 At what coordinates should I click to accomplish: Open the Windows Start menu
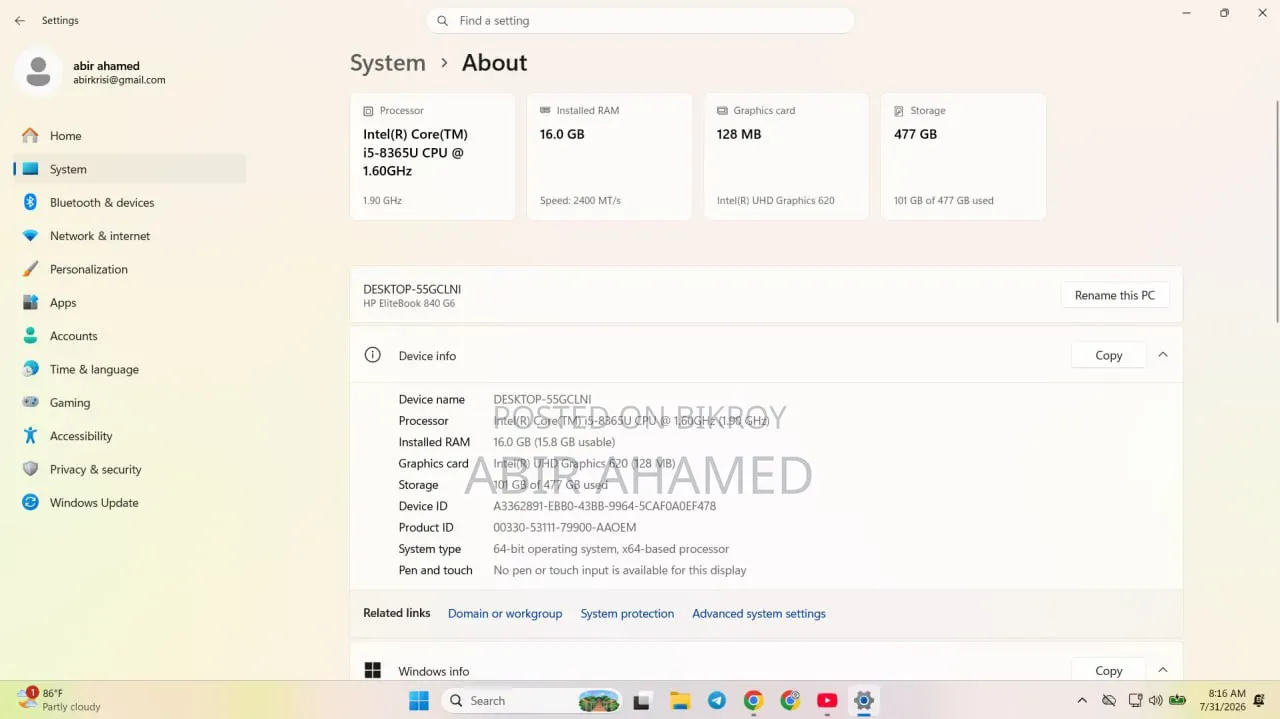(419, 700)
